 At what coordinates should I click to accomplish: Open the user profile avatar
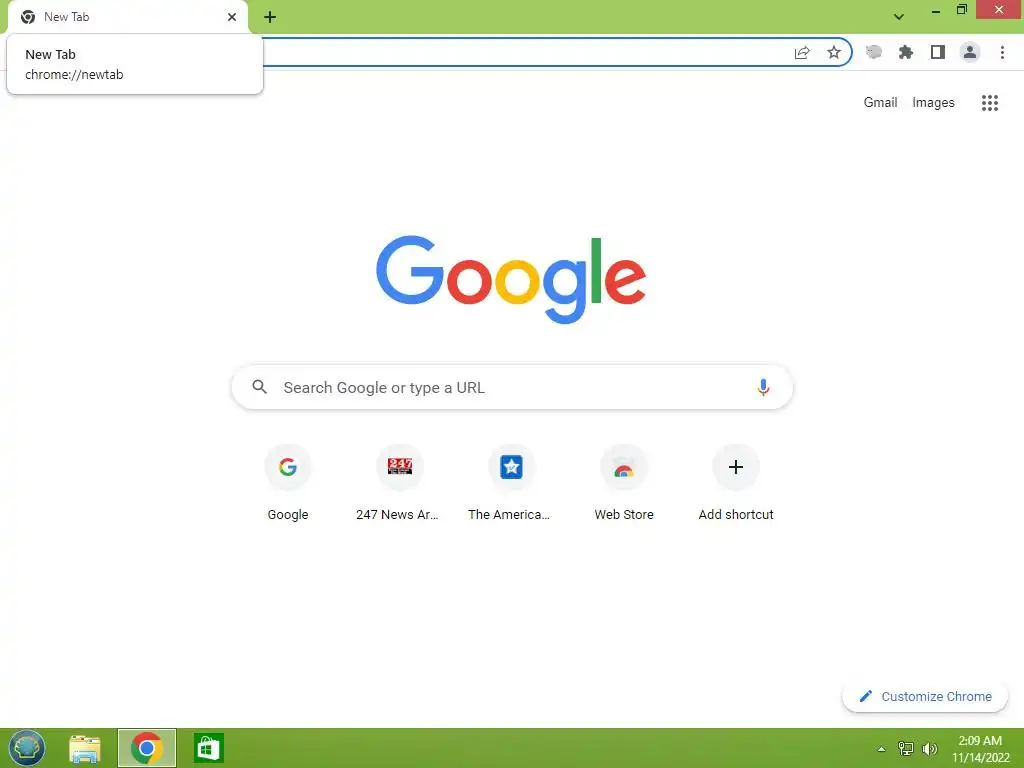click(x=970, y=52)
